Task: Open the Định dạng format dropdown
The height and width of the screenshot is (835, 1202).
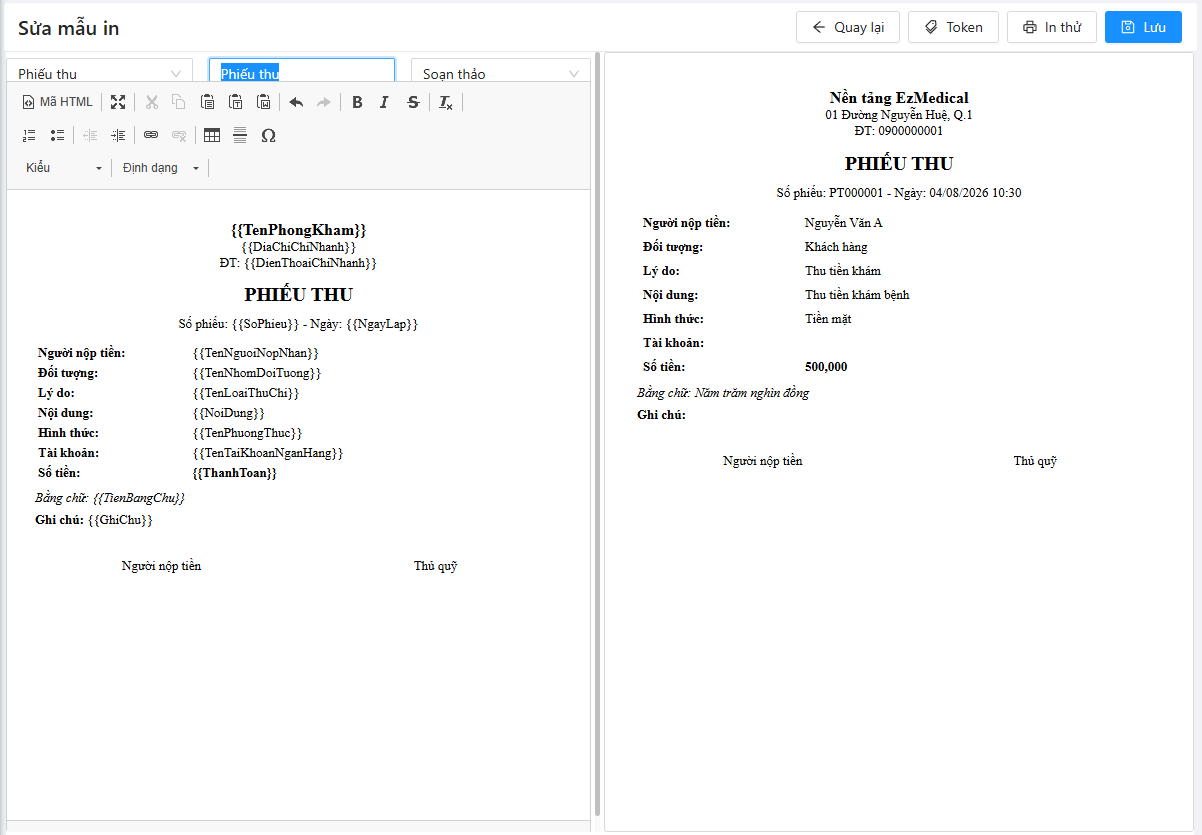Action: click(x=161, y=168)
